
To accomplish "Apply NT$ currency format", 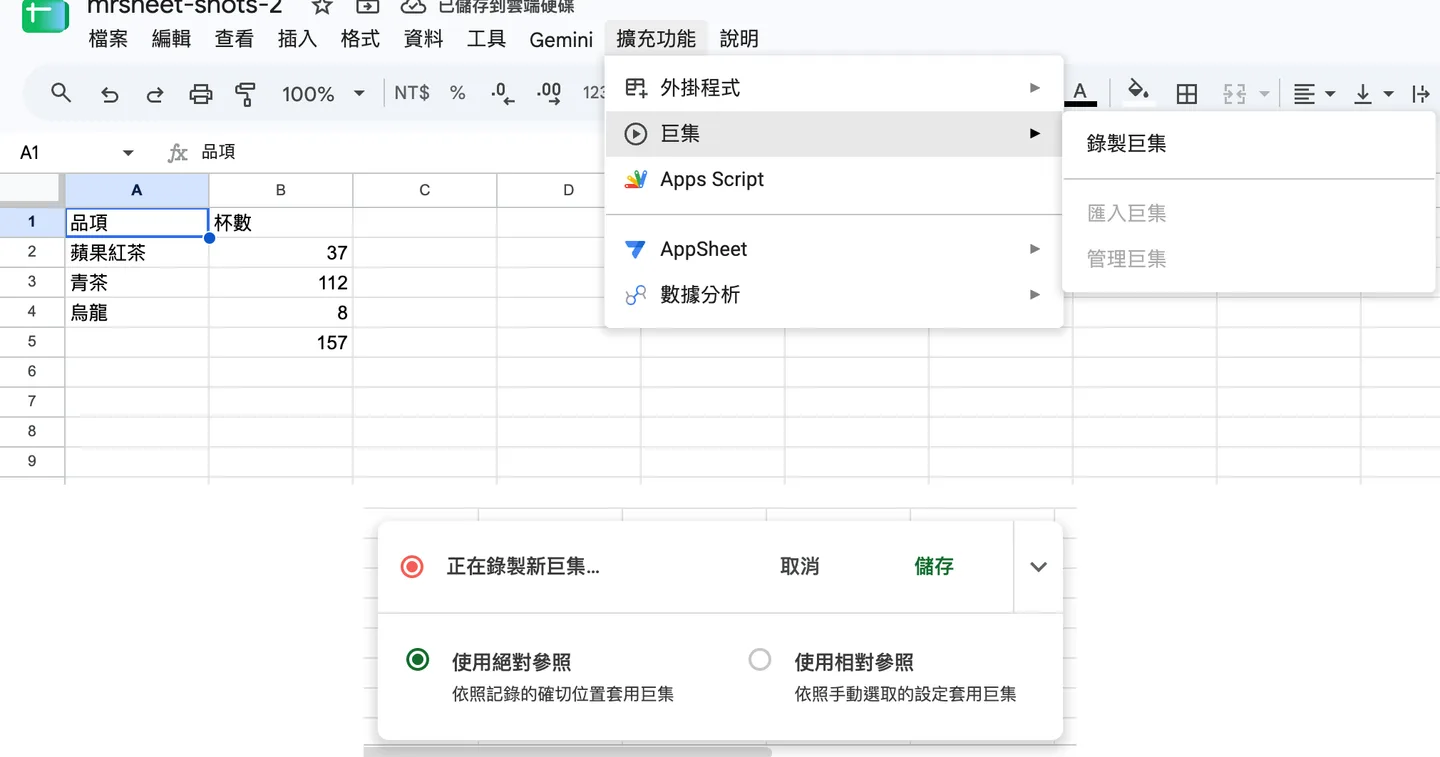I will click(x=412, y=93).
